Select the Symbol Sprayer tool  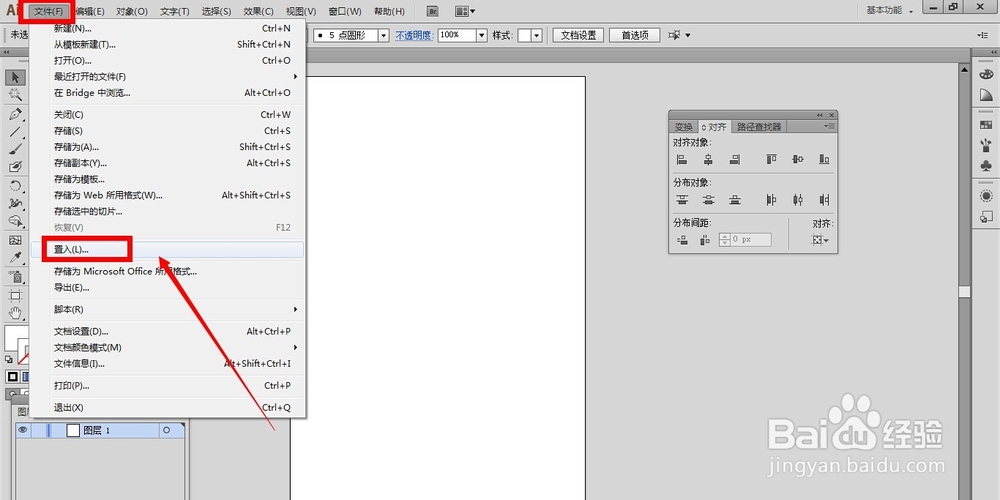pyautogui.click(x=15, y=277)
